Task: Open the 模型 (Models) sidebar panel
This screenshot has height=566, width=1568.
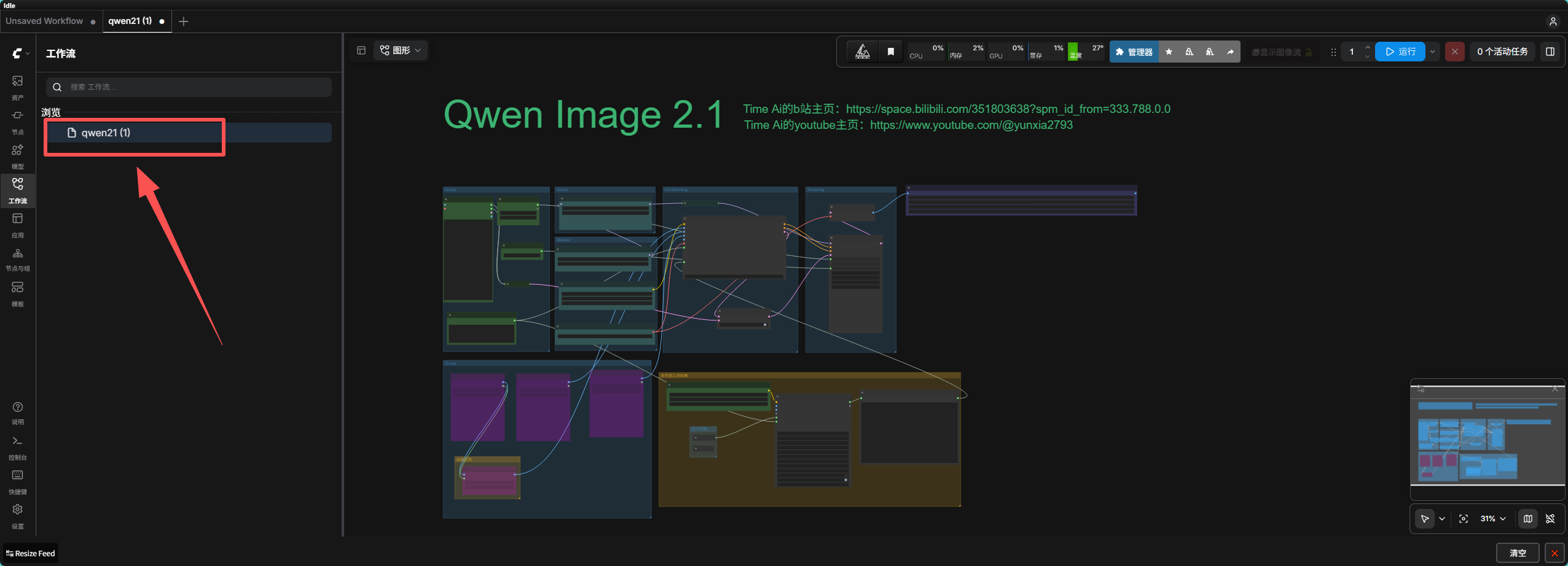Action: (x=18, y=157)
